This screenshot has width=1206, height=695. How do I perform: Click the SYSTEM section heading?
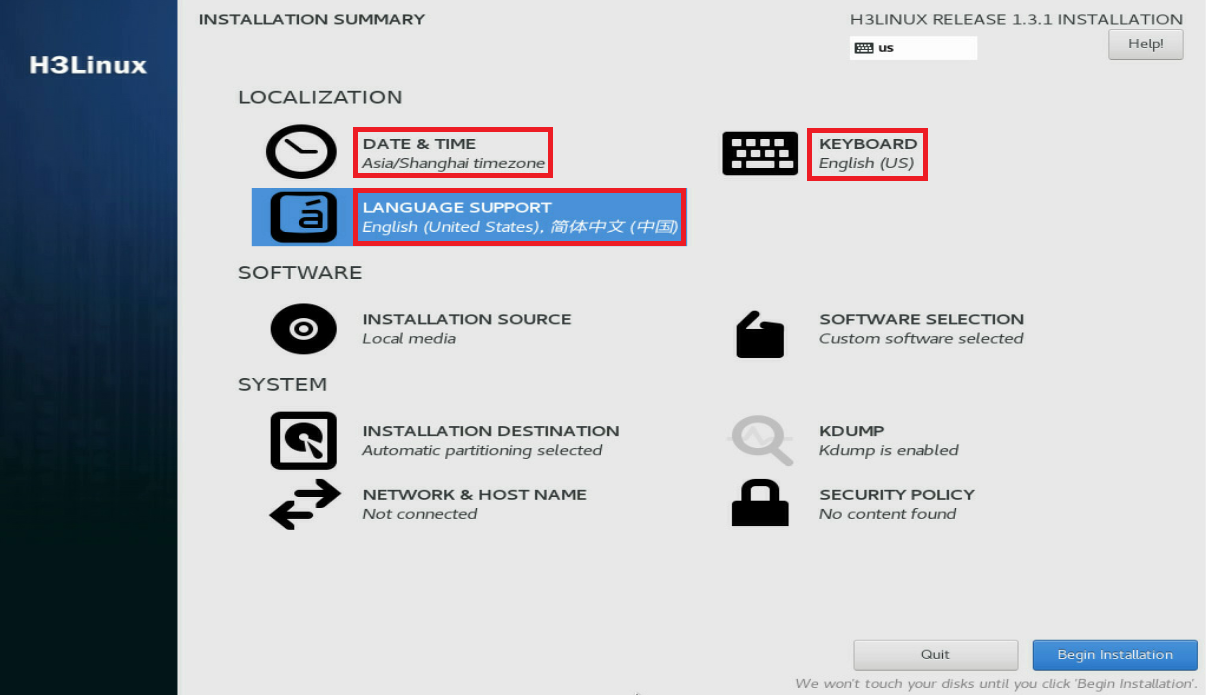(283, 385)
